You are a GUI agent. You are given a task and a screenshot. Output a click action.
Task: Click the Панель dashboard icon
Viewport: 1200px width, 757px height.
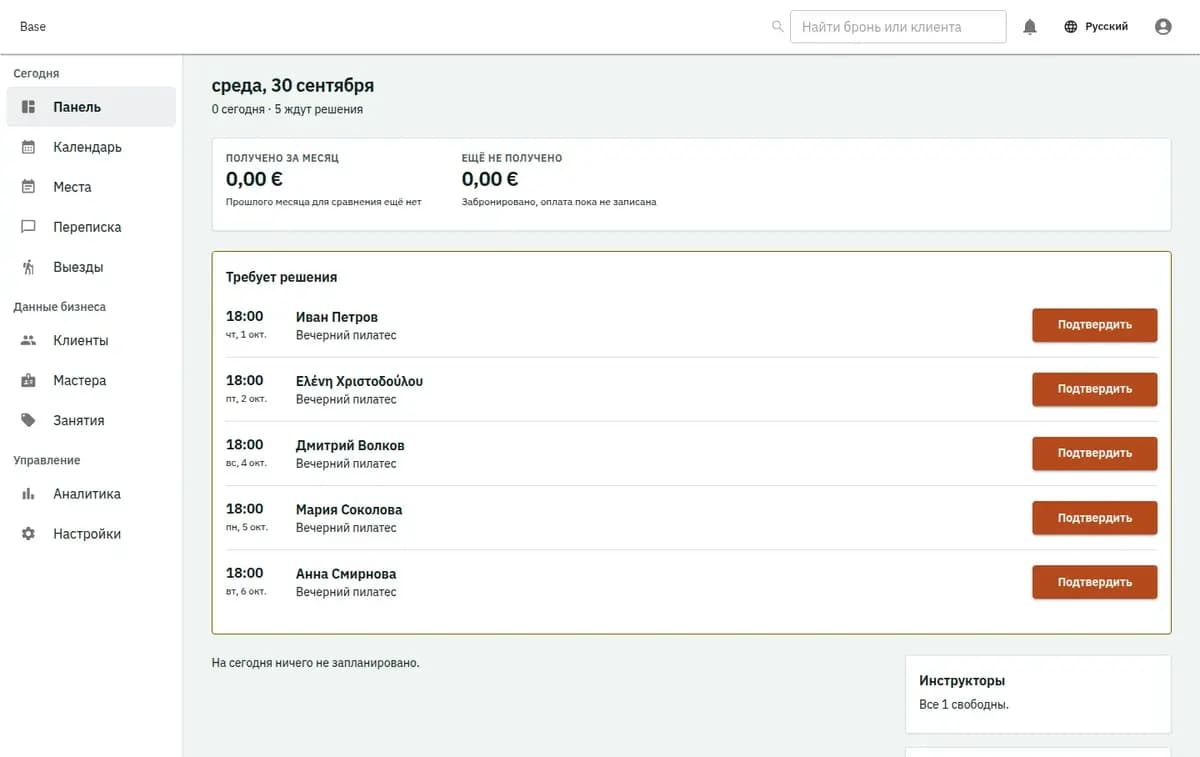(x=29, y=107)
